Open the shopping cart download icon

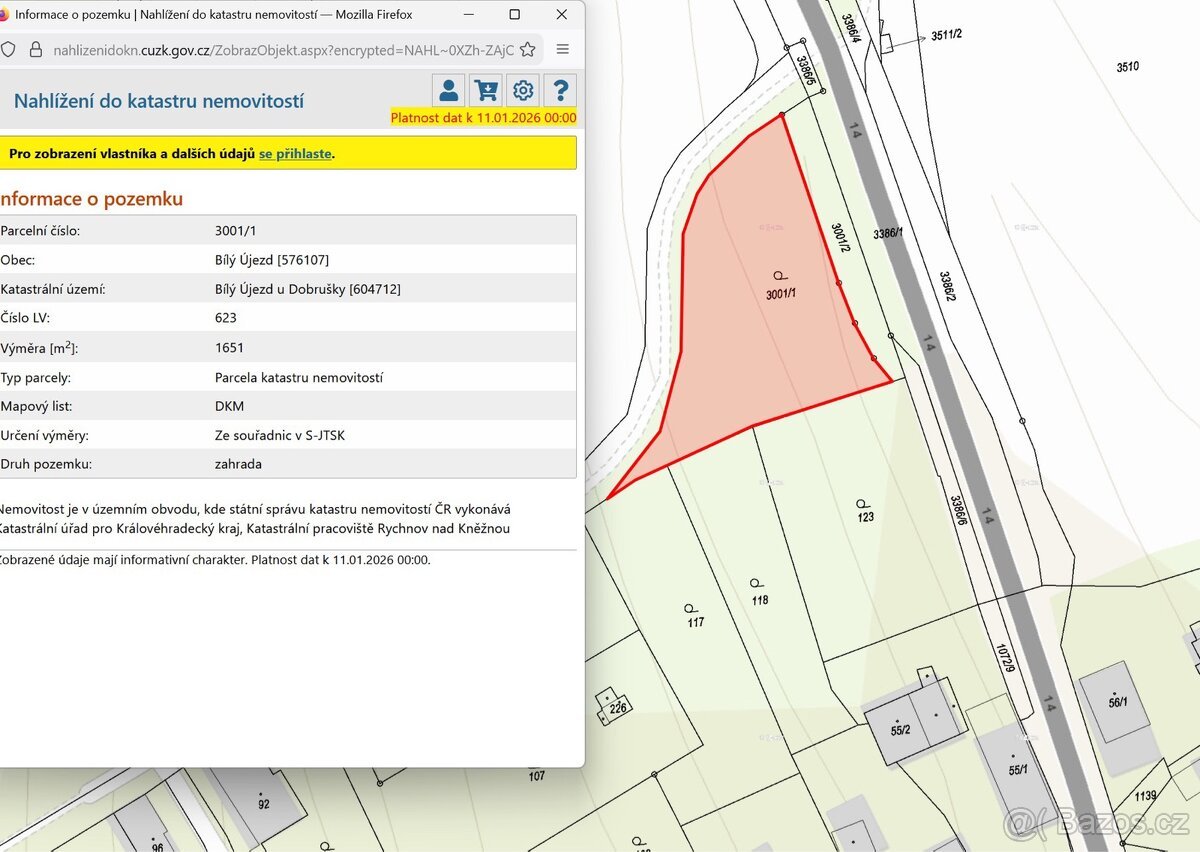click(486, 90)
